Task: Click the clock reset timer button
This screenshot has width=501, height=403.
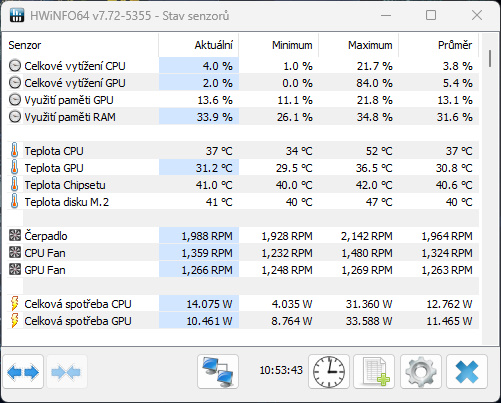Action: [329, 371]
